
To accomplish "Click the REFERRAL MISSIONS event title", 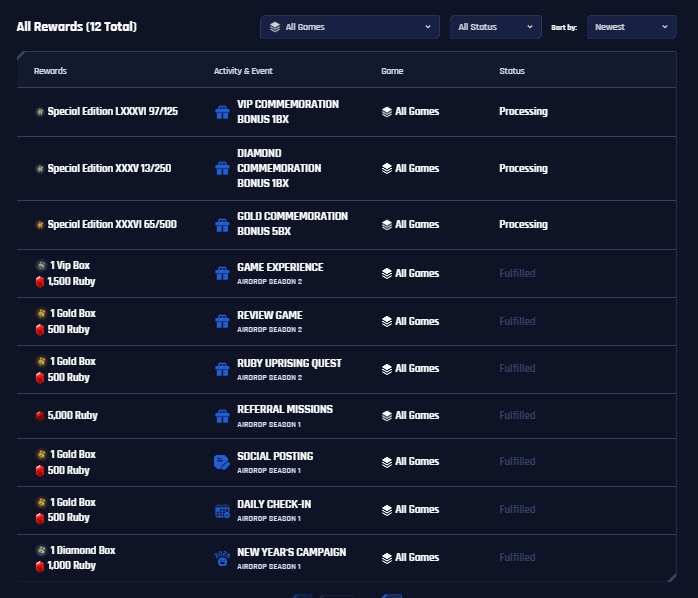I will [285, 409].
